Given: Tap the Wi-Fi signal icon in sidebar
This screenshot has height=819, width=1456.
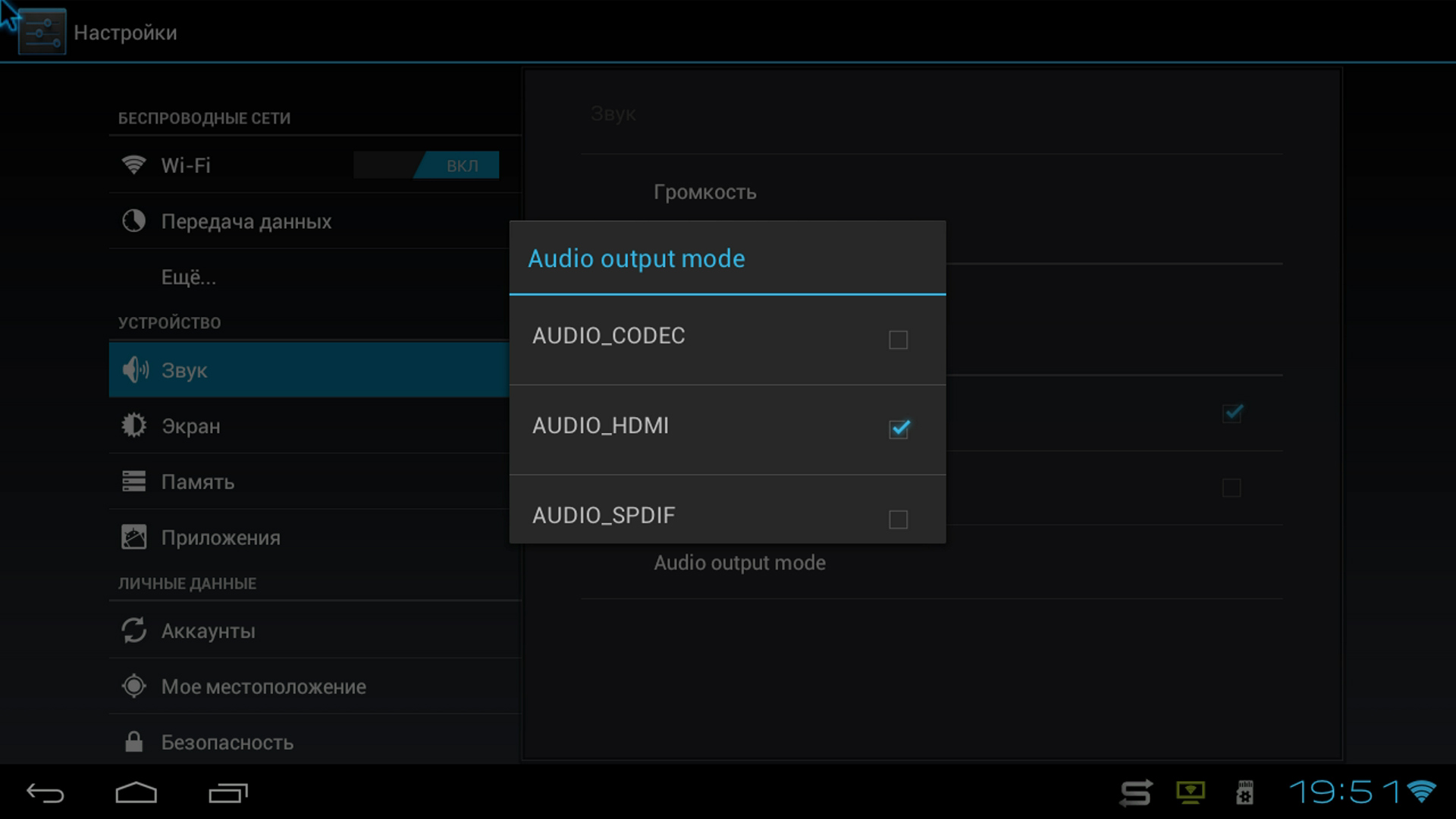Looking at the screenshot, I should [x=133, y=165].
